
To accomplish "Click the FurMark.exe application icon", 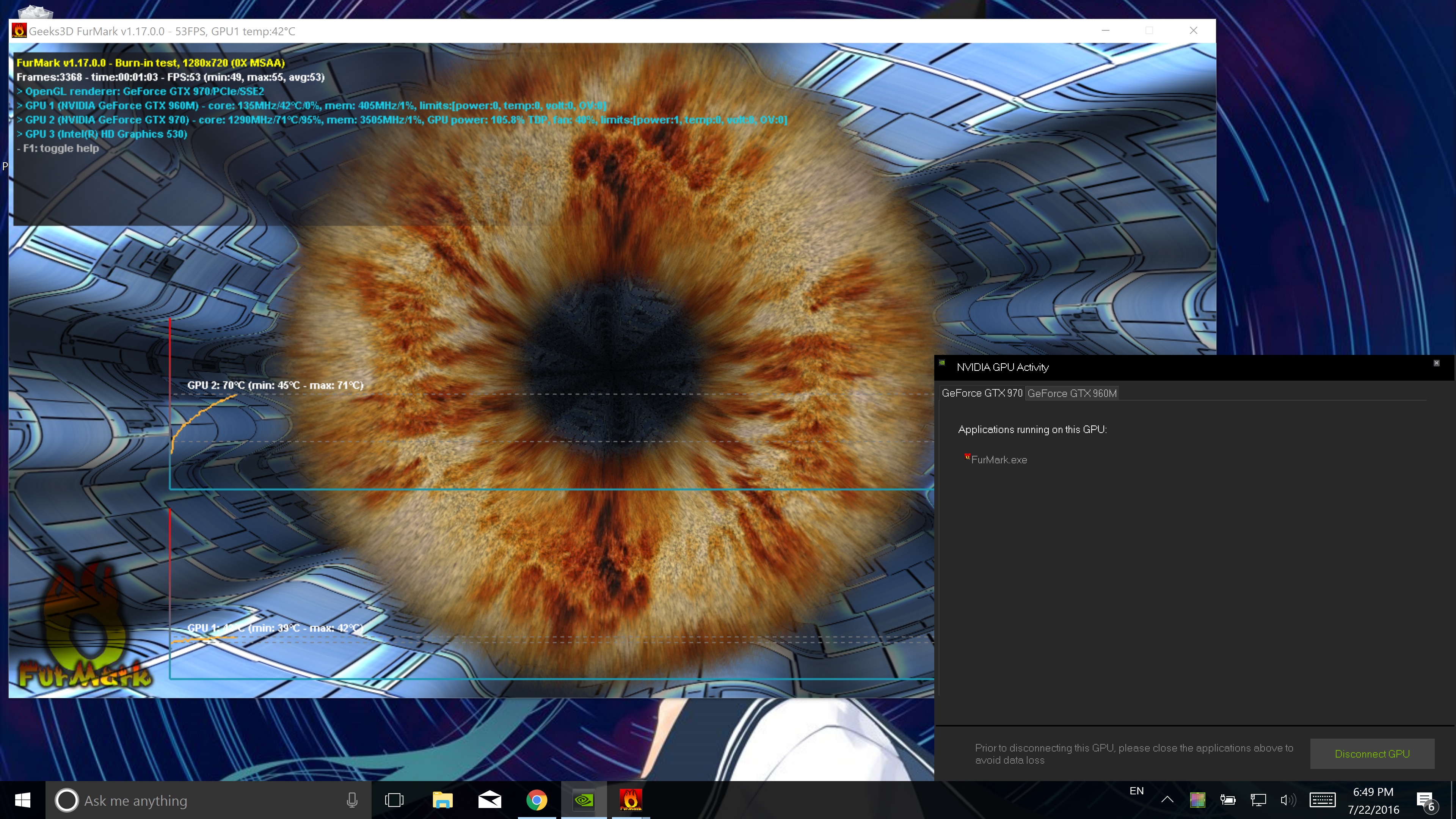I will (967, 457).
